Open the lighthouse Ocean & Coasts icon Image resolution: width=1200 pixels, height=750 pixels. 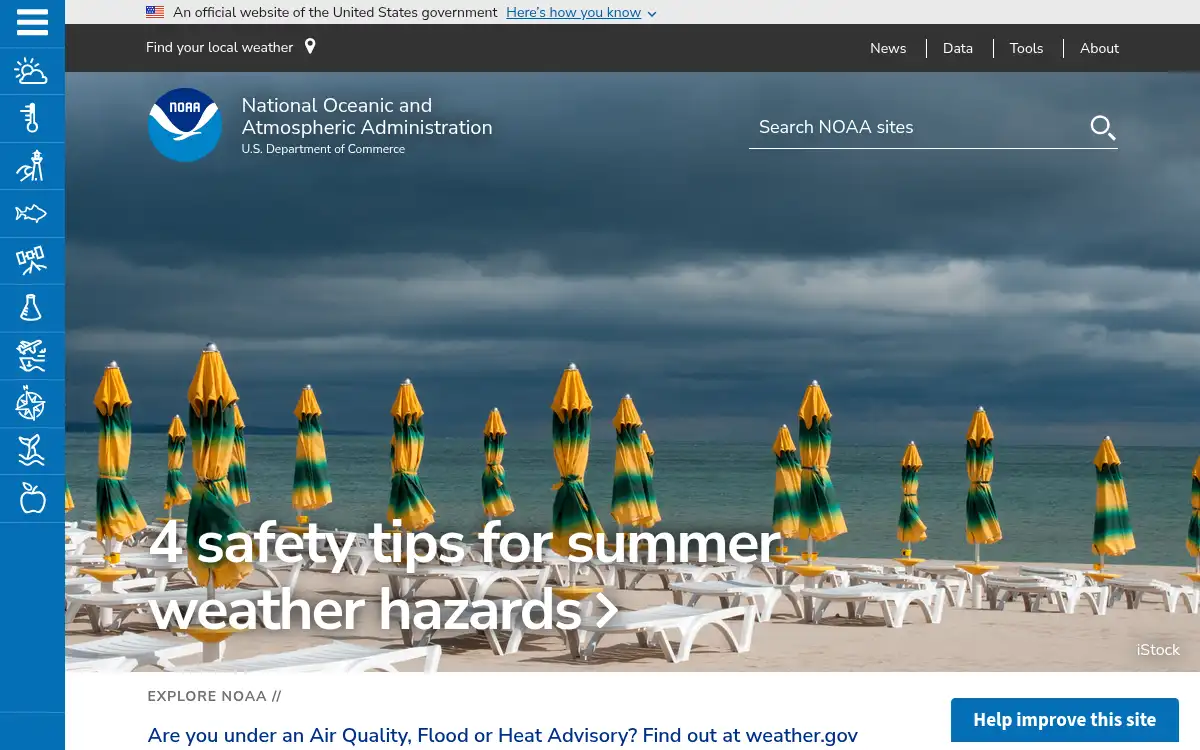(32, 166)
